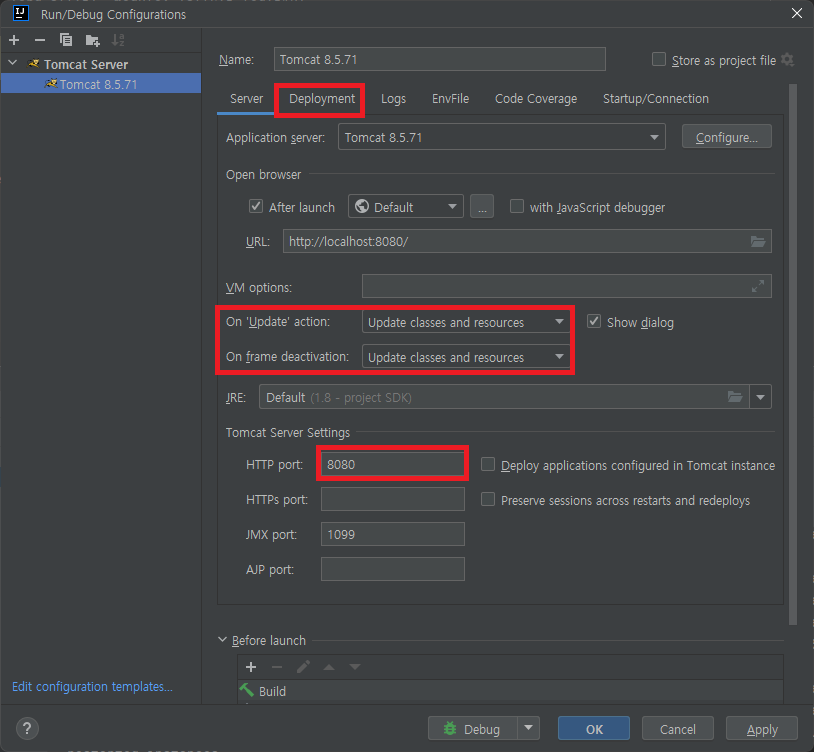Add new configuration with plus icon

(14, 40)
